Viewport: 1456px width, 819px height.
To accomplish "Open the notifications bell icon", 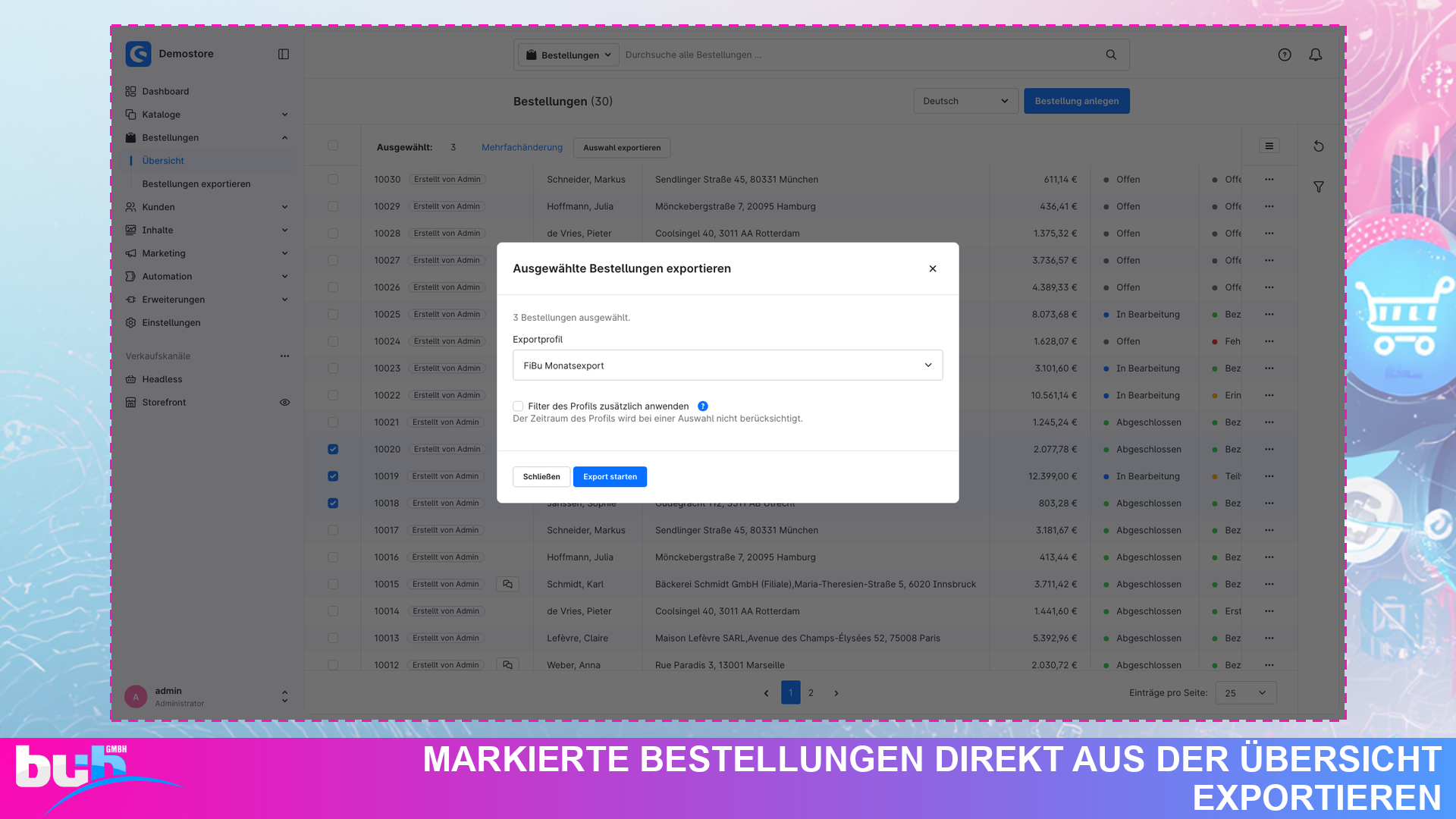I will [1316, 55].
